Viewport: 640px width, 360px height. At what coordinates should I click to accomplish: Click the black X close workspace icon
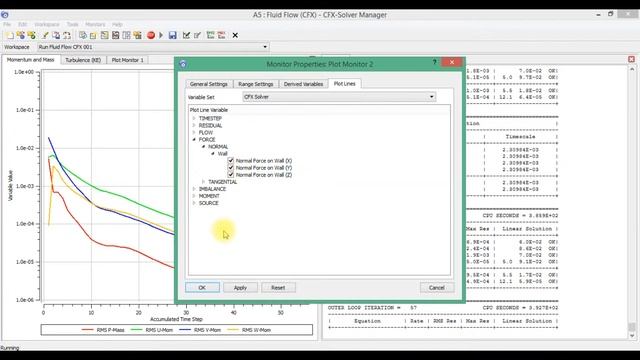[x=235, y=36]
